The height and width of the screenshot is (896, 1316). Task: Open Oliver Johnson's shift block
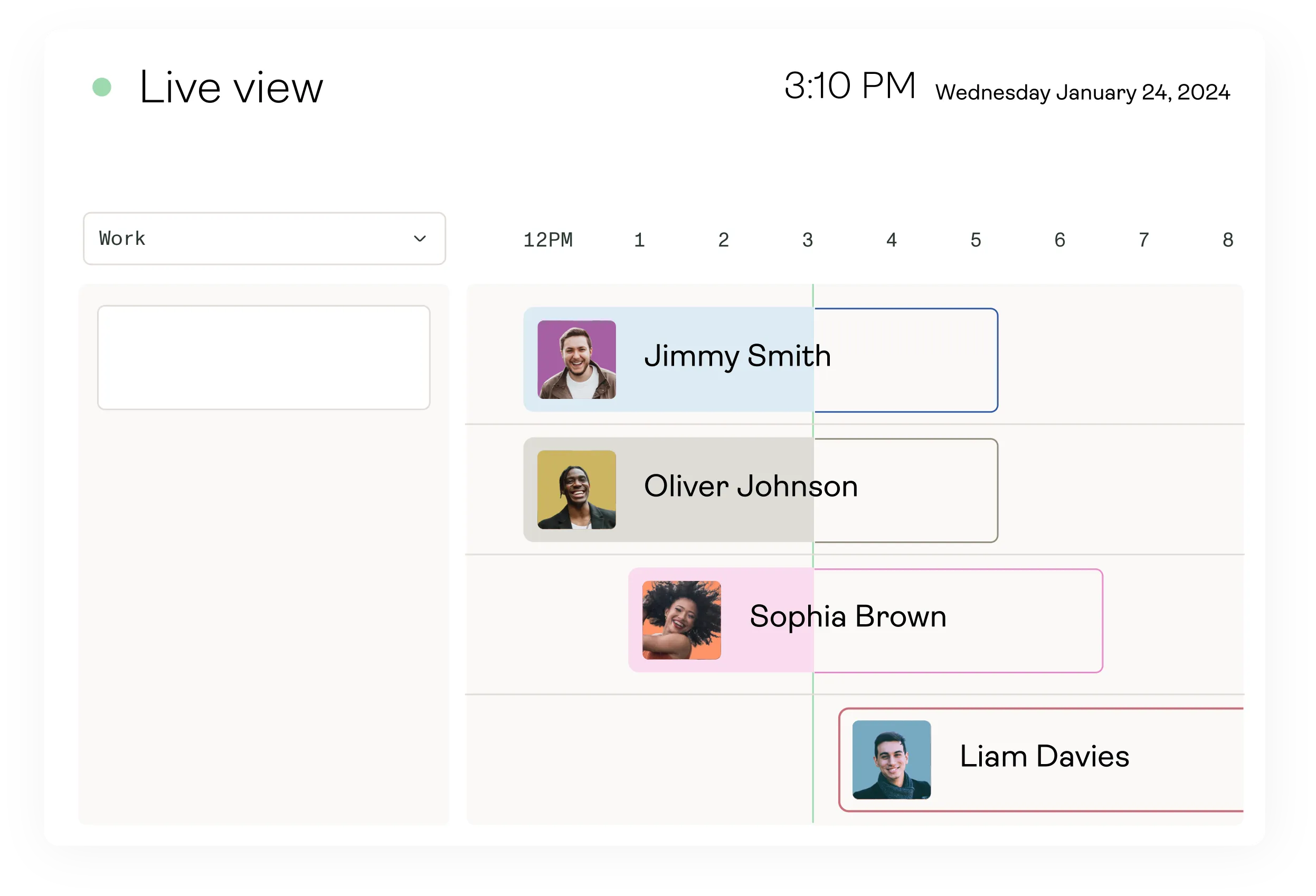[761, 490]
